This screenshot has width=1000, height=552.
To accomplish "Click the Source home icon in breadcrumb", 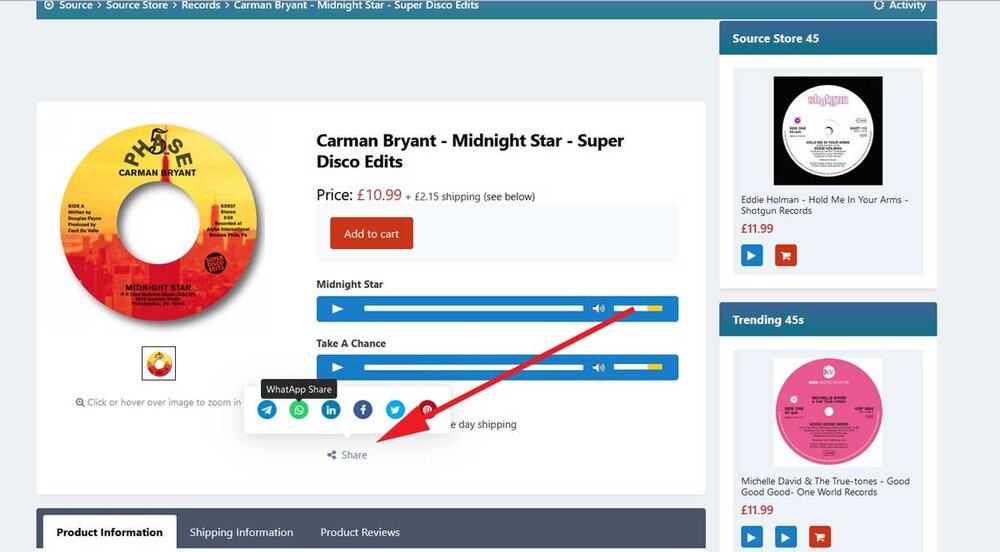I will click(x=49, y=4).
